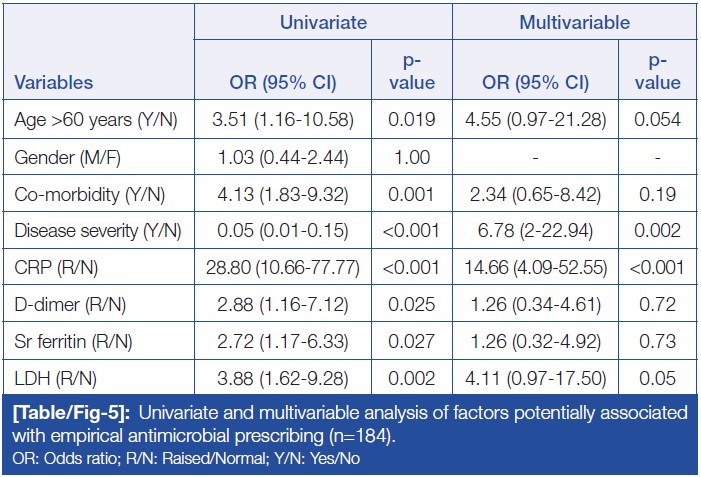Select the Disease severity (Y/N) row label
This screenshot has height=477, width=701.
coord(97,232)
